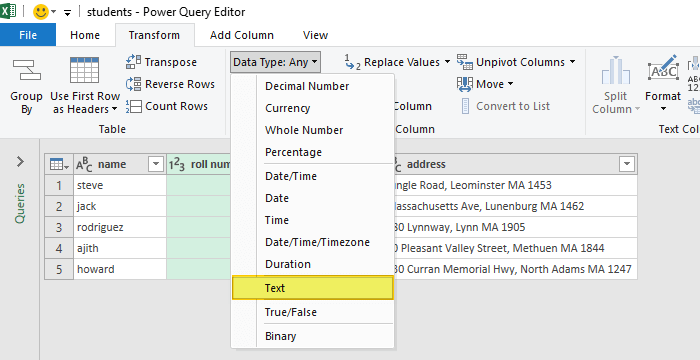Switch to the Add Column tab
Image resolution: width=700 pixels, height=360 pixels.
[x=242, y=35]
